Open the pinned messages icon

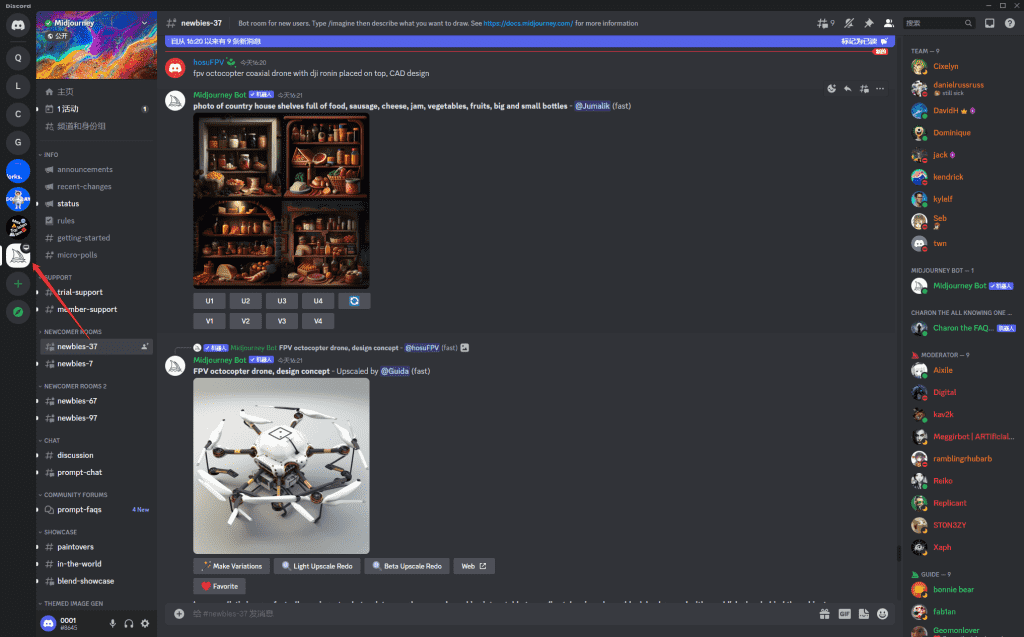tap(868, 22)
